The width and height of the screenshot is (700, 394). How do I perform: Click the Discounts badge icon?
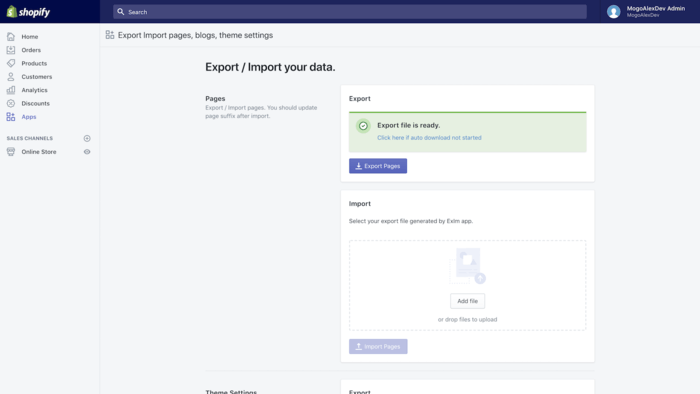[x=11, y=104]
